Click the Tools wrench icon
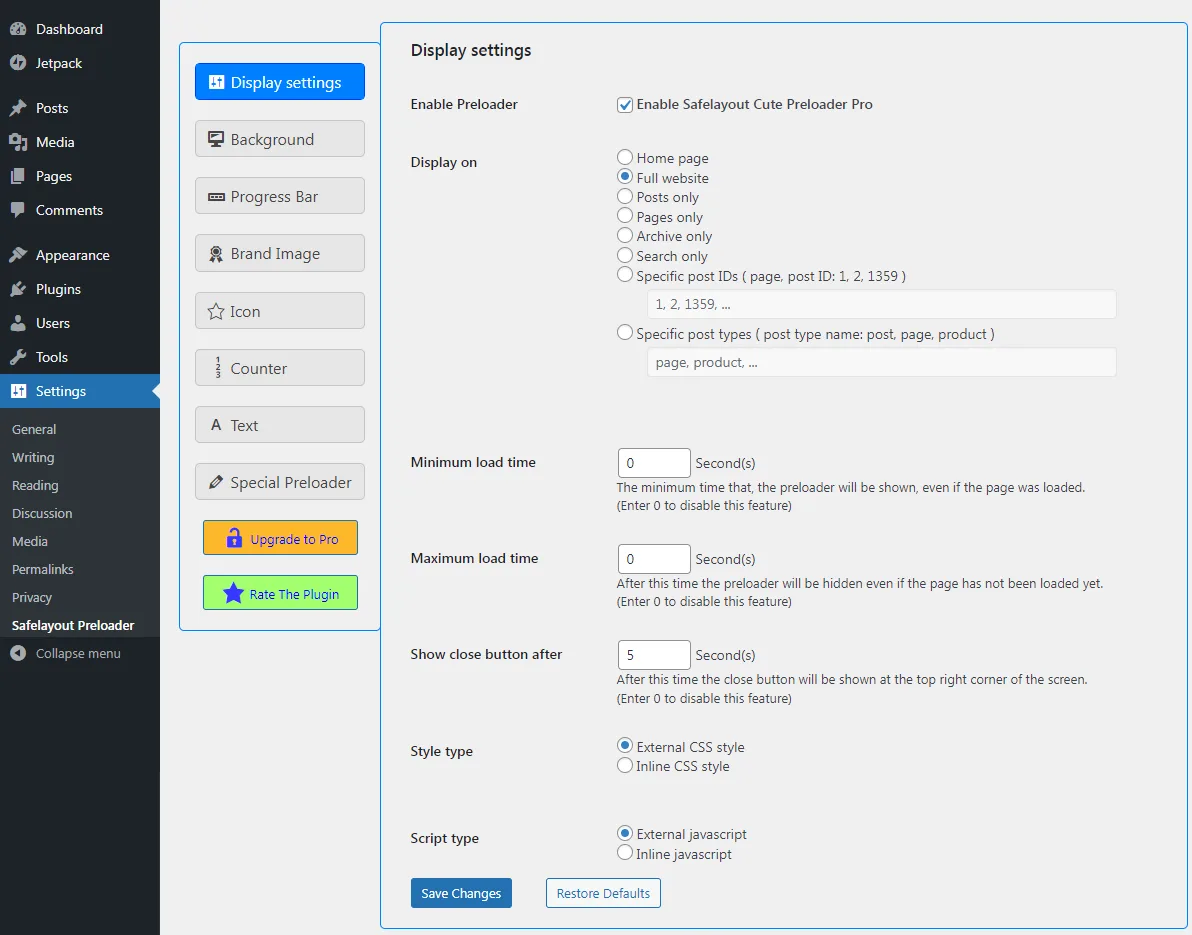This screenshot has width=1192, height=935. coord(18,357)
